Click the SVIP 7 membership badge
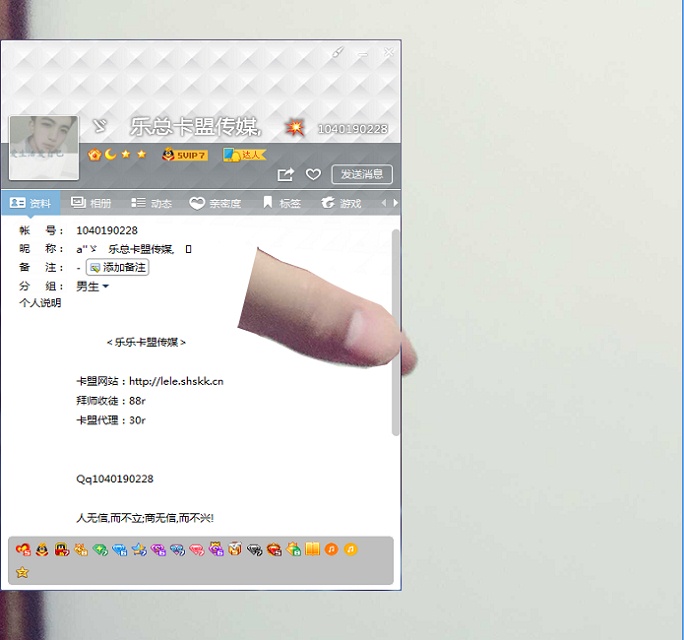The height and width of the screenshot is (640, 684). click(x=185, y=154)
